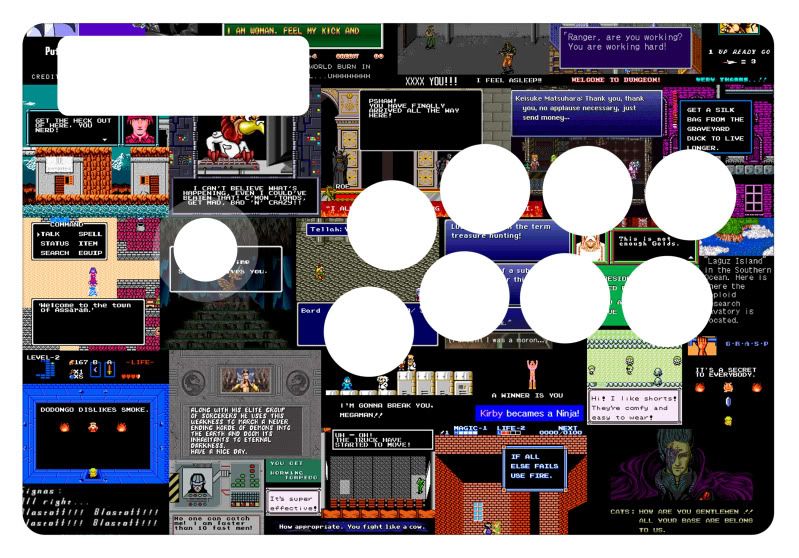Click 'Kirby becames a Ninja!' banner
This screenshot has height=558, width=799.
[x=529, y=413]
